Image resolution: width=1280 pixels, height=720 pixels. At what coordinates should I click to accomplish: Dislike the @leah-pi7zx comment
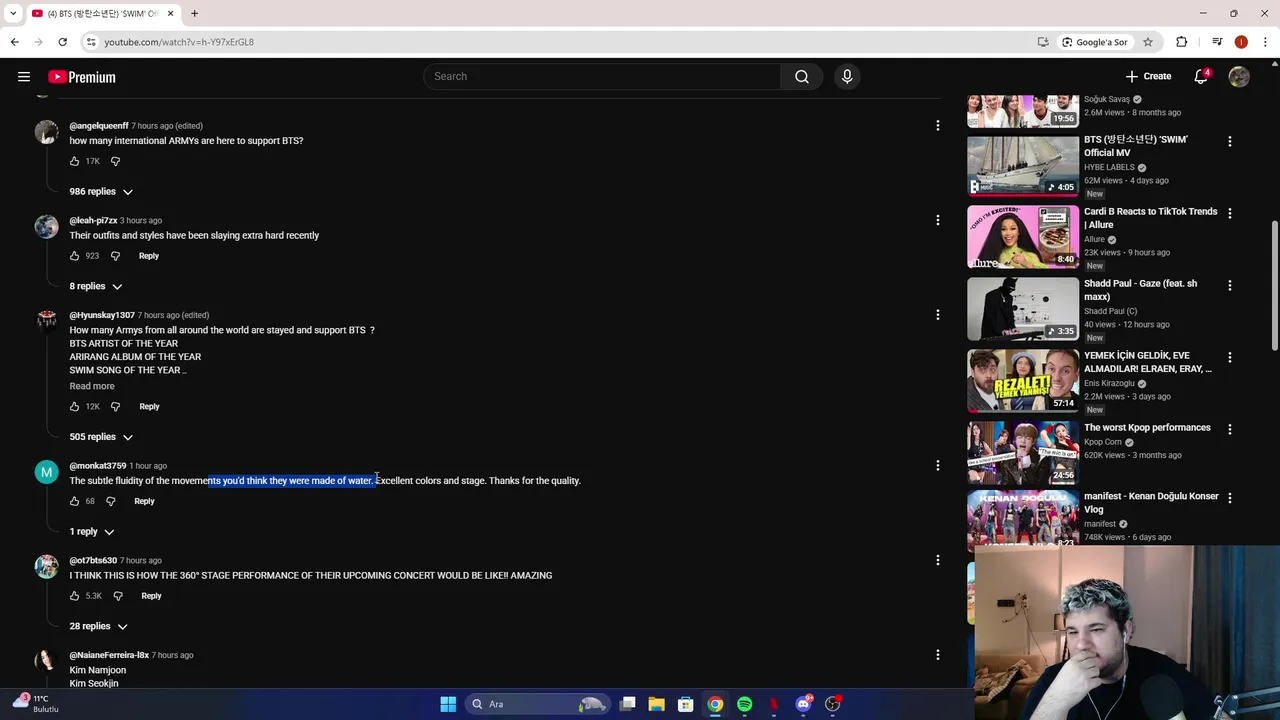click(115, 256)
